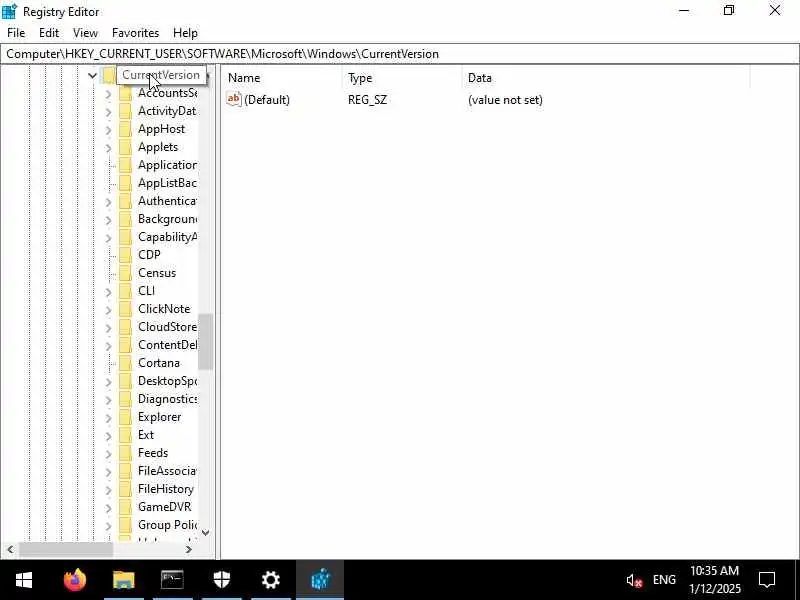The height and width of the screenshot is (600, 800).
Task: Click the REG_SZ type cell
Action: (367, 99)
